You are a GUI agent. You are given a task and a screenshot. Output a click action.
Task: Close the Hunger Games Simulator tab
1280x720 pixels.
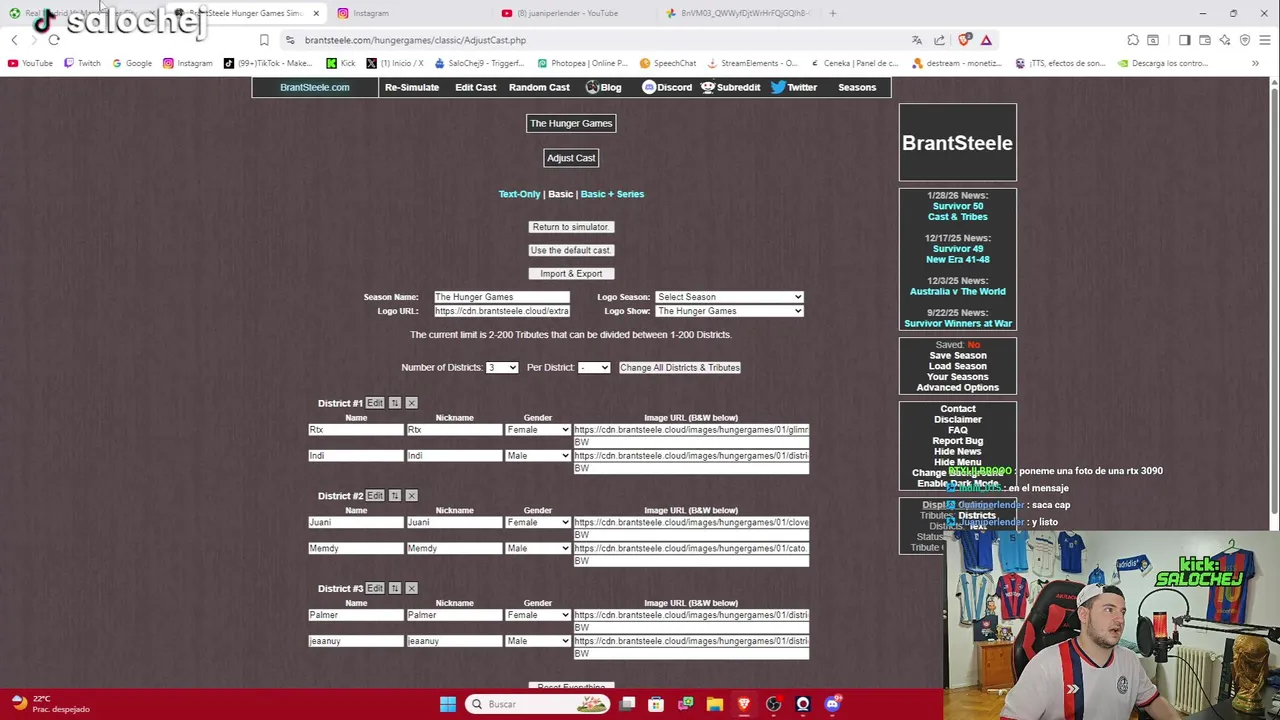pyautogui.click(x=316, y=13)
